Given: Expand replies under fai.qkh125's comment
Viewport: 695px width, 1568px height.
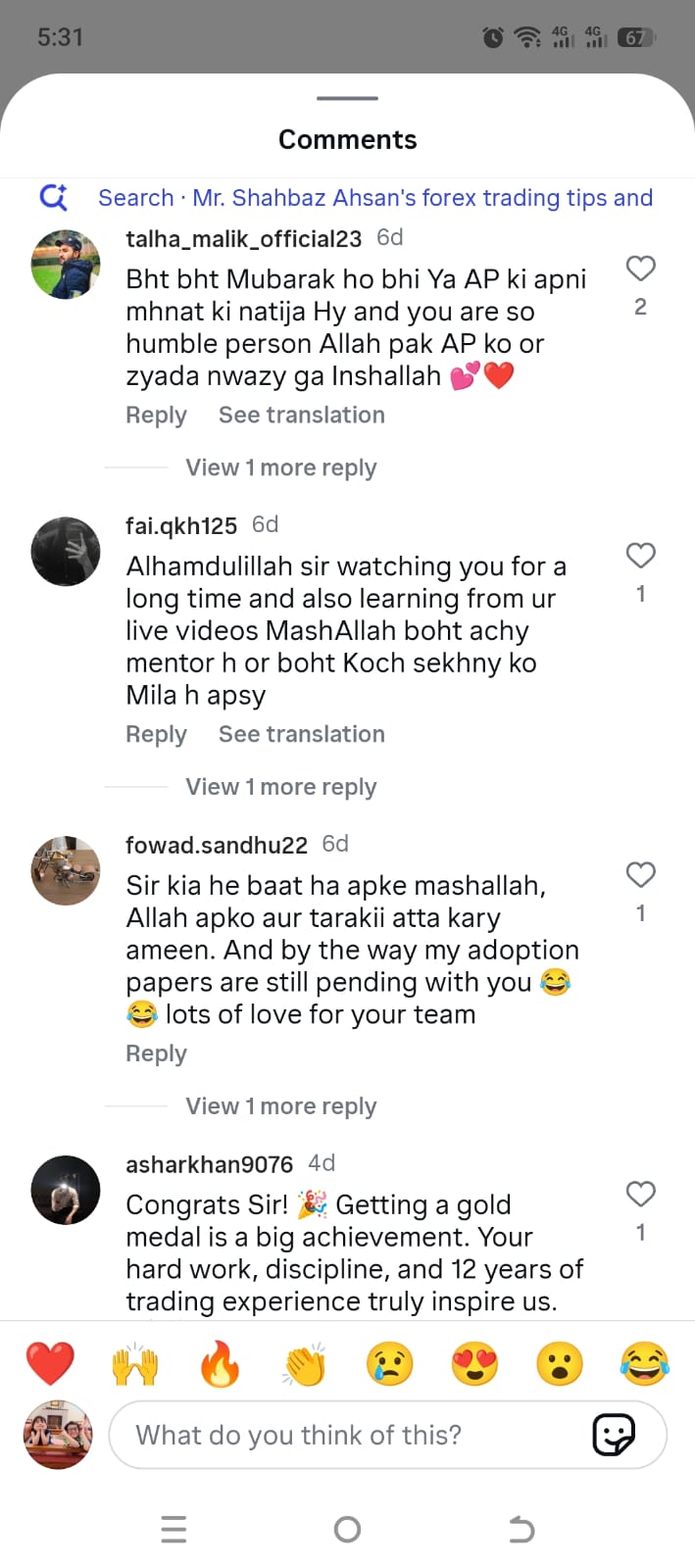Looking at the screenshot, I should (280, 787).
